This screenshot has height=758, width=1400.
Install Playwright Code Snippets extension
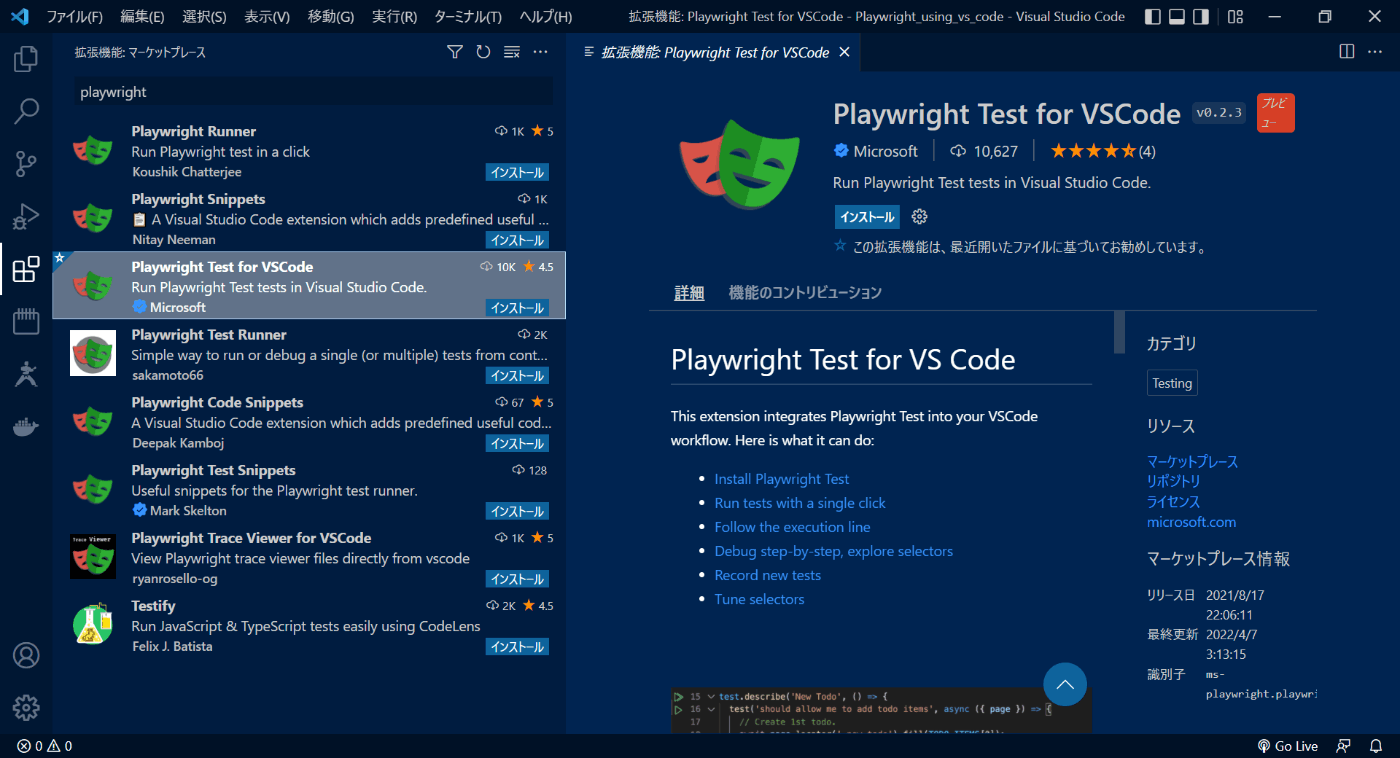[x=517, y=444]
